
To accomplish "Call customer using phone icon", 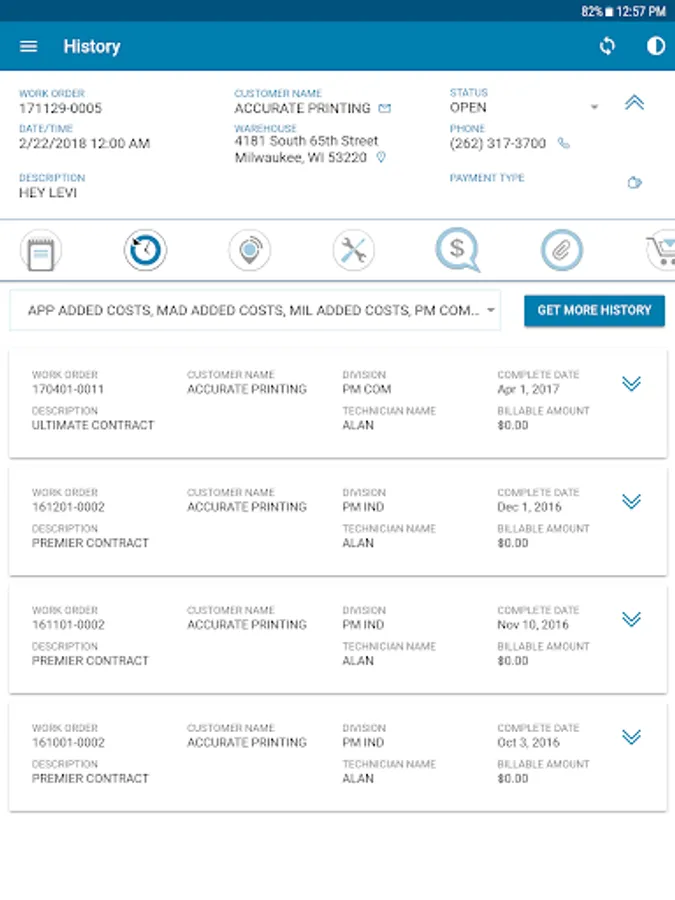I will [x=564, y=144].
